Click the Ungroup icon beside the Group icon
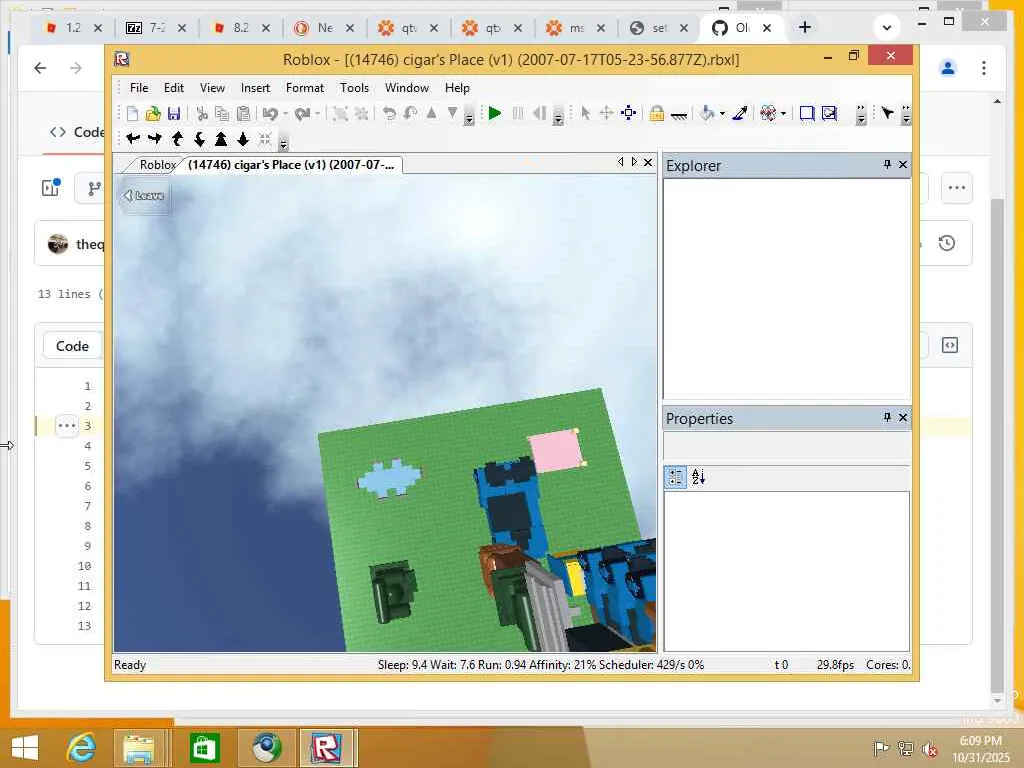 361,114
